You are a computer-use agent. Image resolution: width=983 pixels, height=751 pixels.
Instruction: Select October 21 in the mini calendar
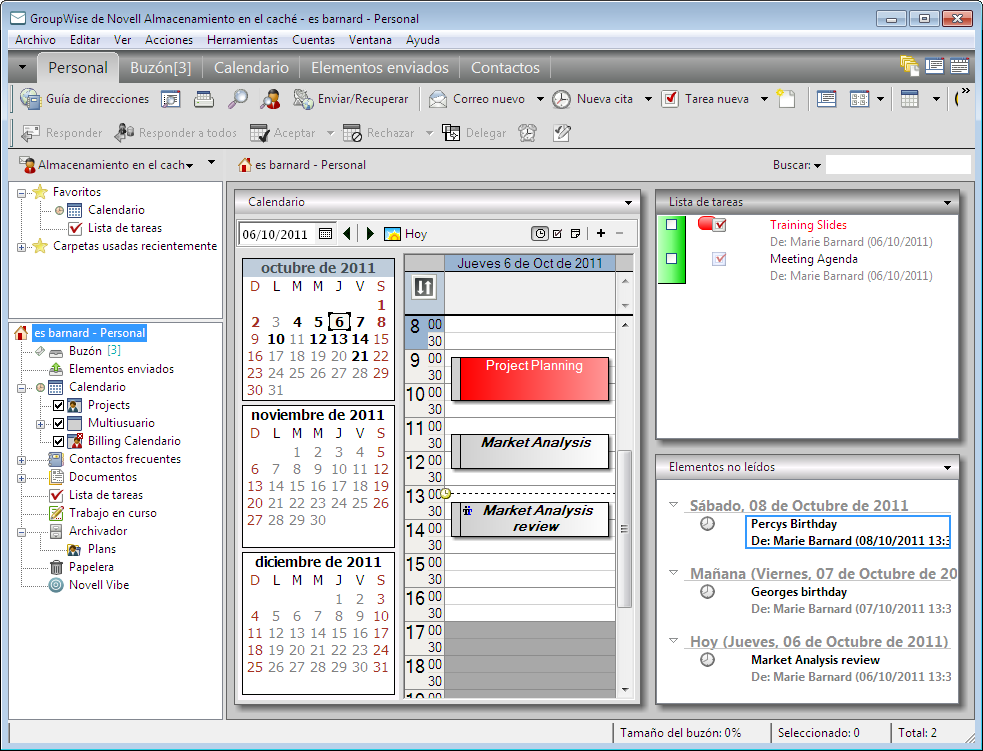[x=360, y=356]
